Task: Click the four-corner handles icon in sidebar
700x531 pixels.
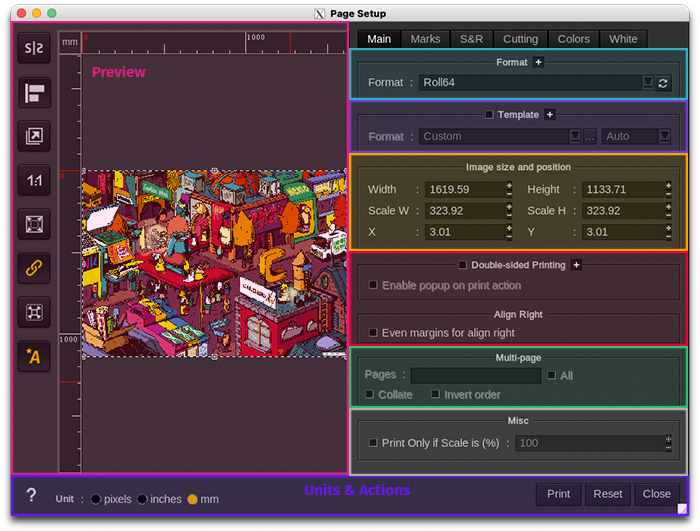Action: tap(34, 312)
